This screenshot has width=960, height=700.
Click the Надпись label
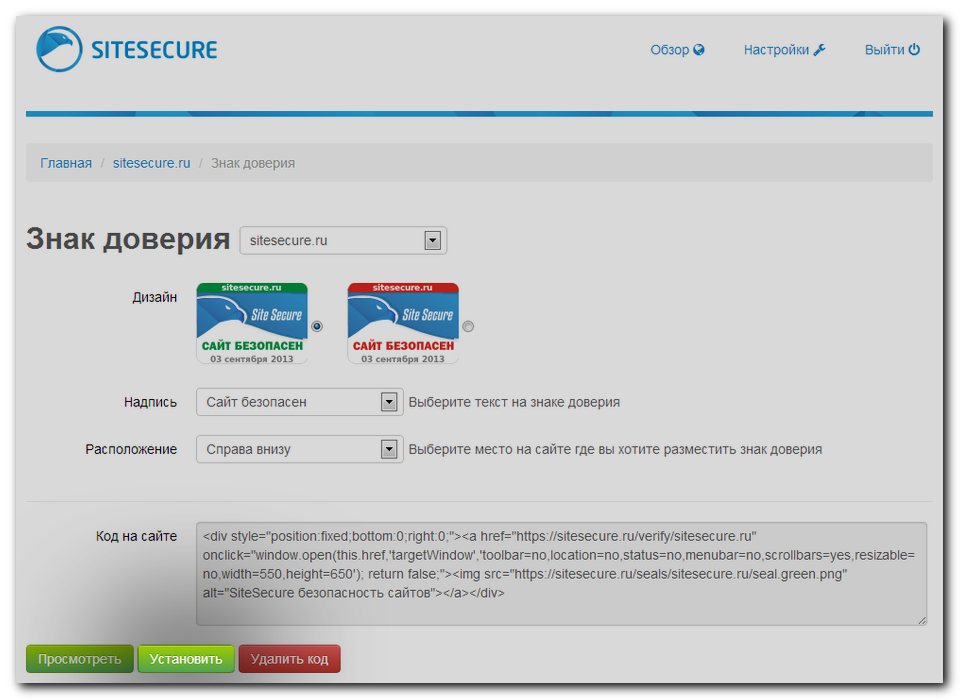click(x=151, y=402)
